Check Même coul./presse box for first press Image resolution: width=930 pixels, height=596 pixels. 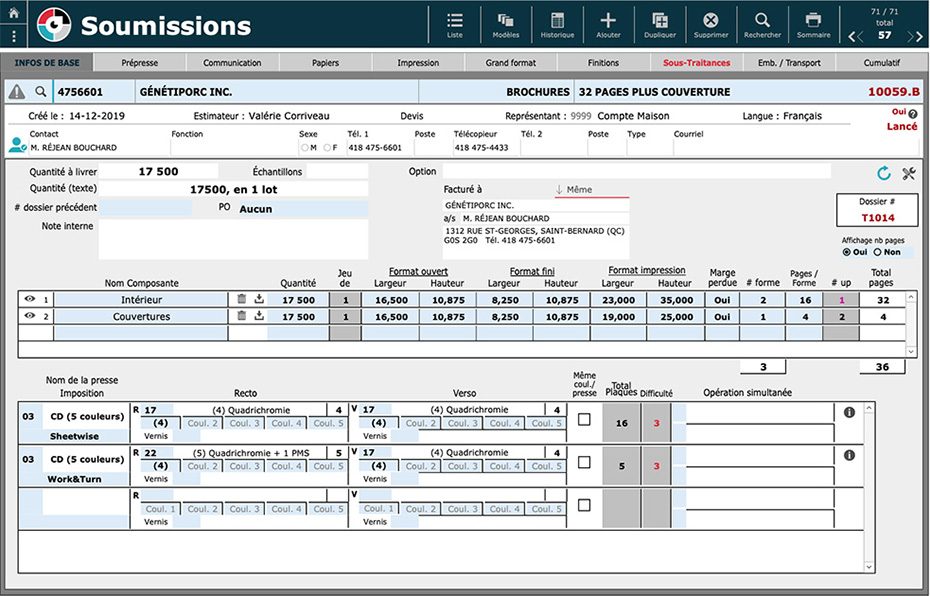click(x=584, y=420)
